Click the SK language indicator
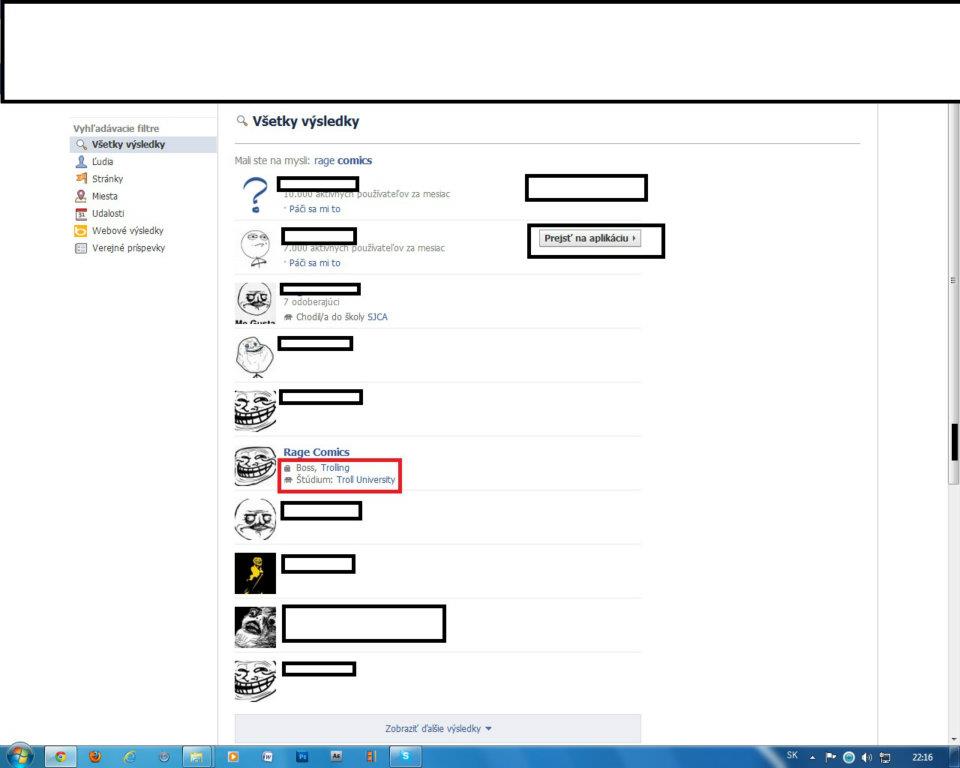960x768 pixels. coord(792,755)
